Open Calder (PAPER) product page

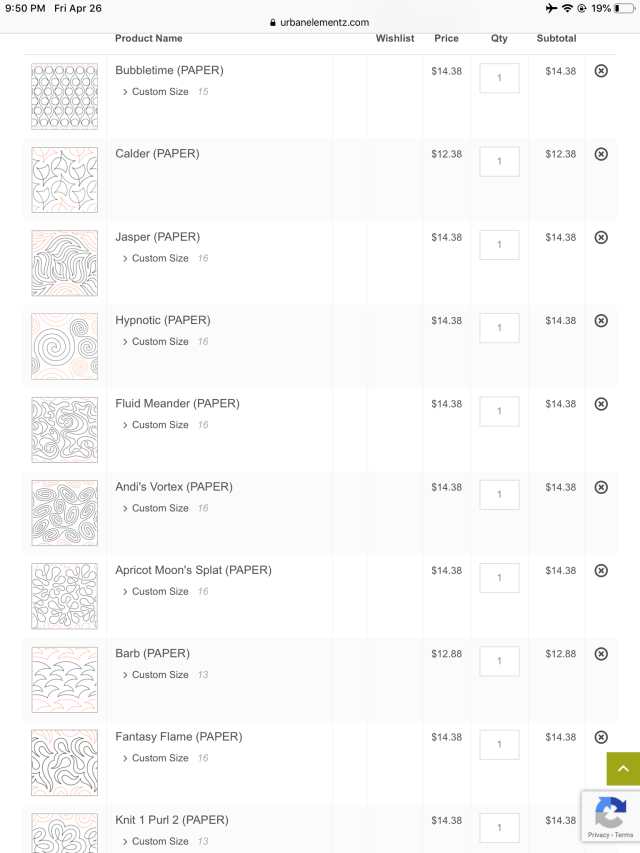click(x=157, y=154)
